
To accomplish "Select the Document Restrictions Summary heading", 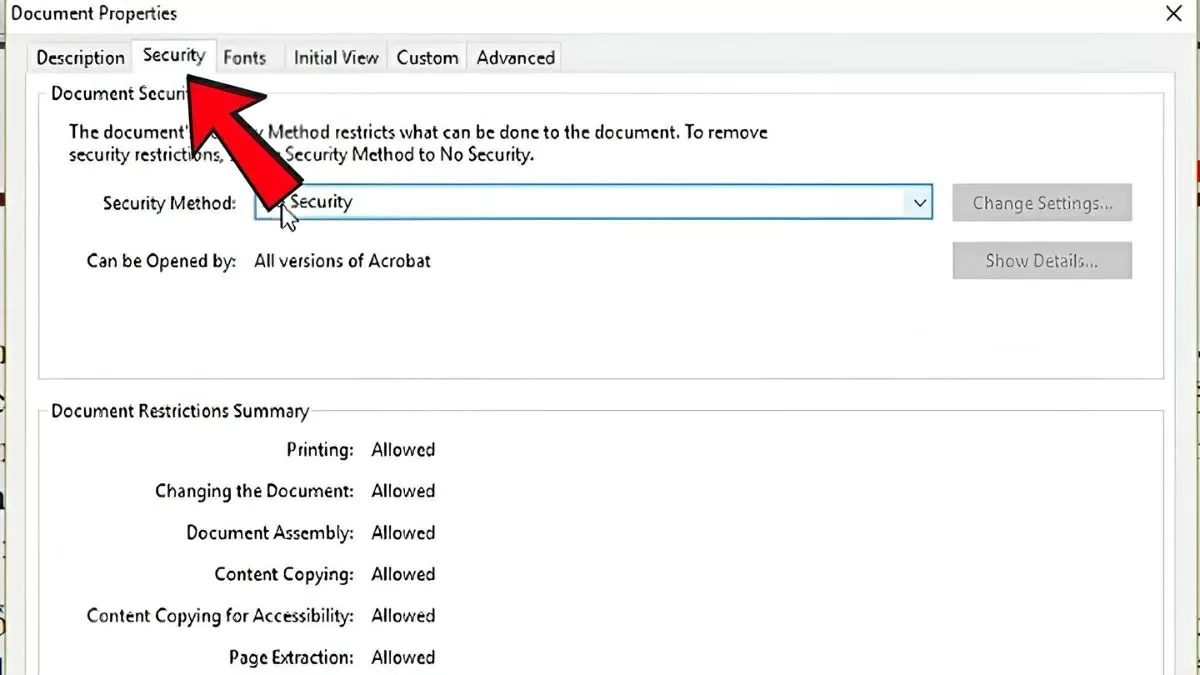I will 180,410.
